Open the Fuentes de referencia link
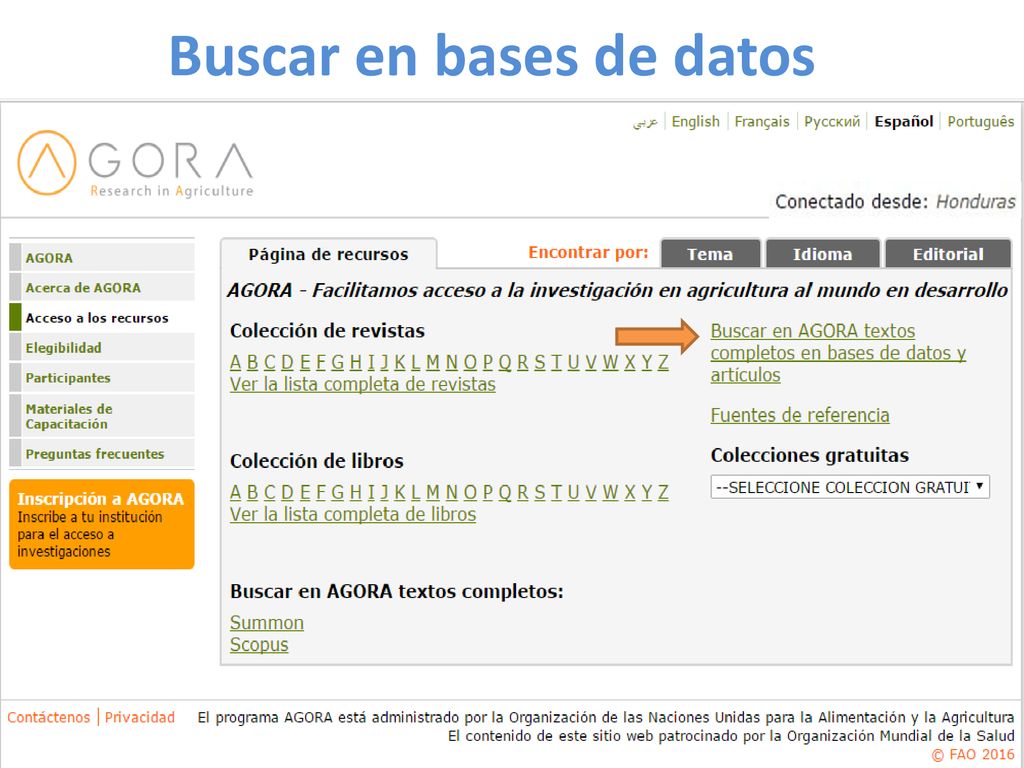Viewport: 1024px width, 768px height. pyautogui.click(x=800, y=415)
